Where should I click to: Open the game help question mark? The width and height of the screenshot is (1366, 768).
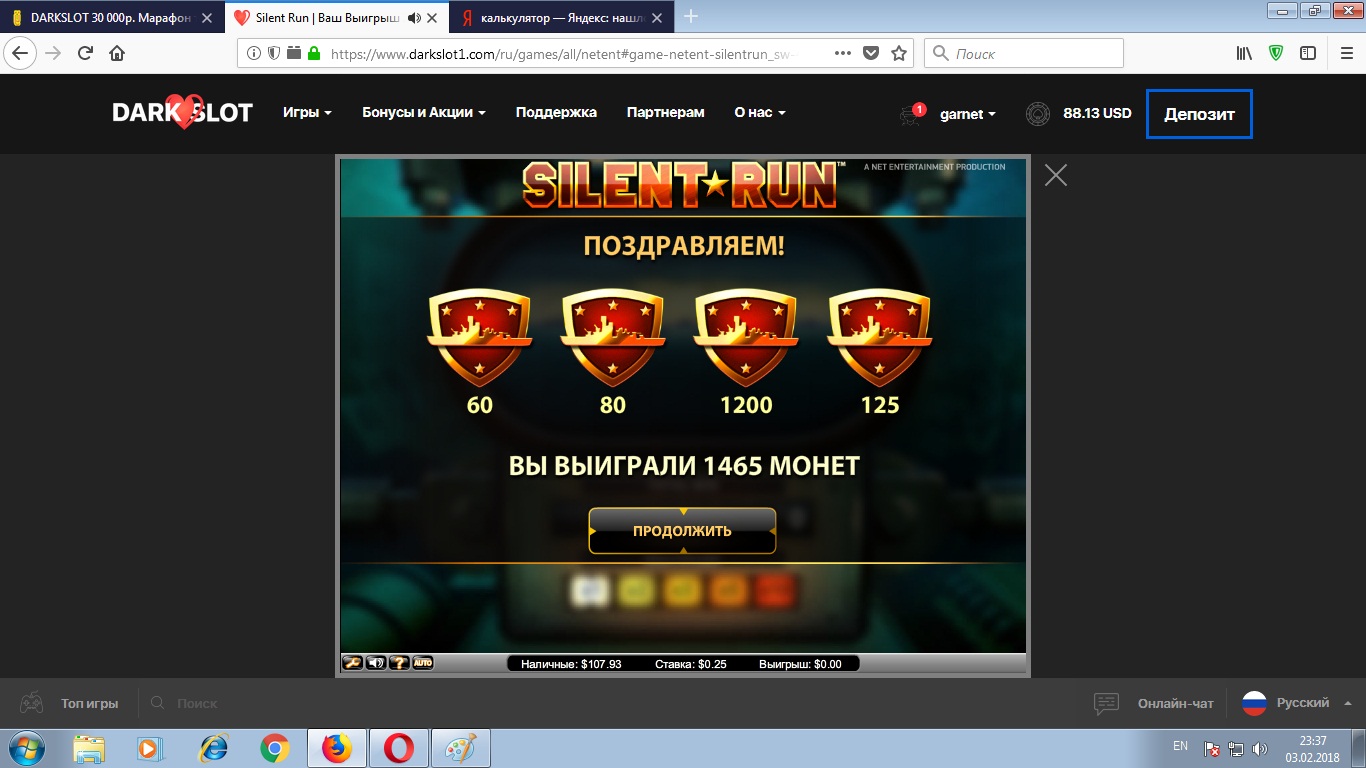click(398, 662)
